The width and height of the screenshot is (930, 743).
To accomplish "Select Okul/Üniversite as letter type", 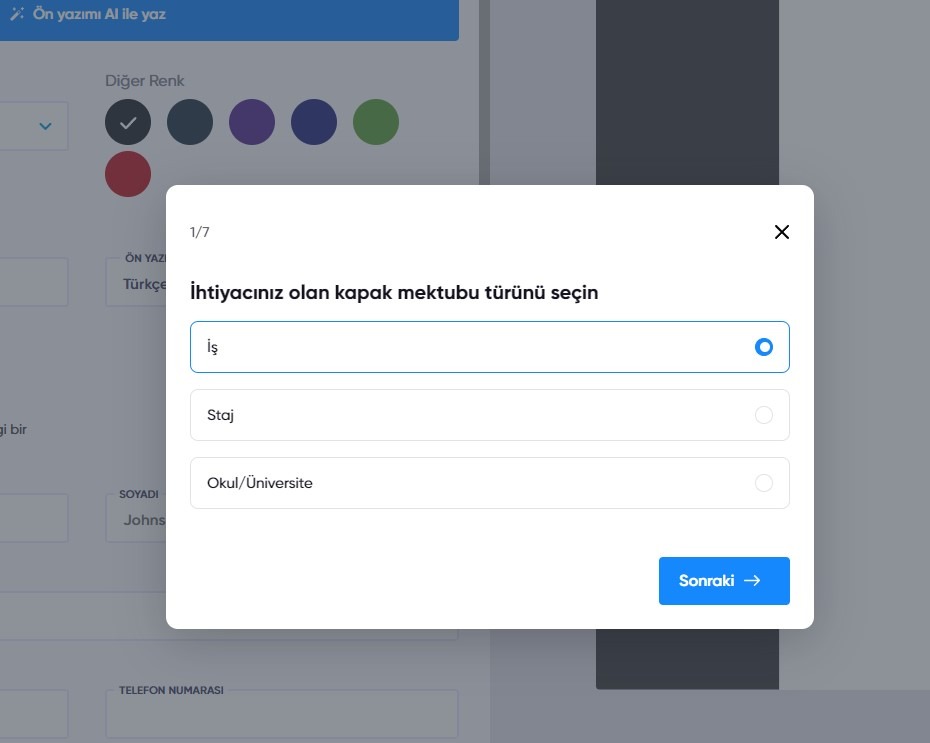I will [x=490, y=482].
